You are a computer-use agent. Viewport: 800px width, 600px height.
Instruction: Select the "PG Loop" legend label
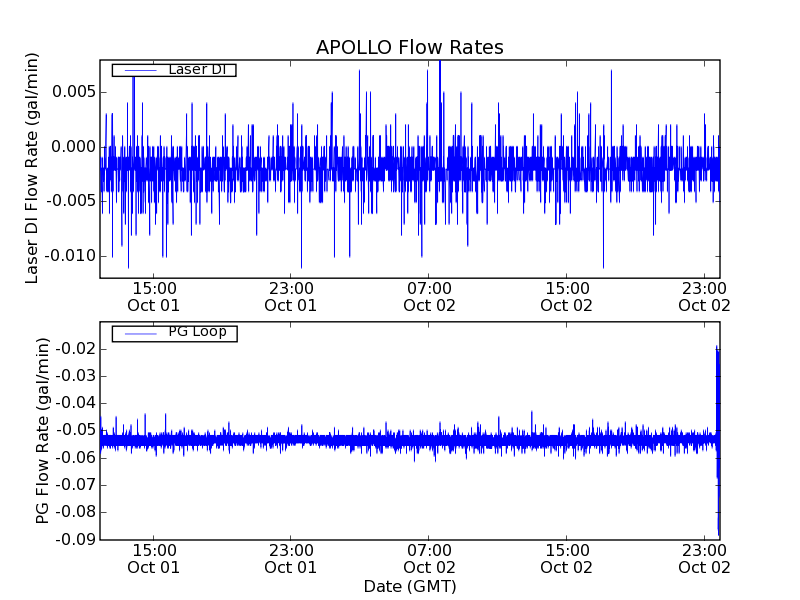(197, 332)
